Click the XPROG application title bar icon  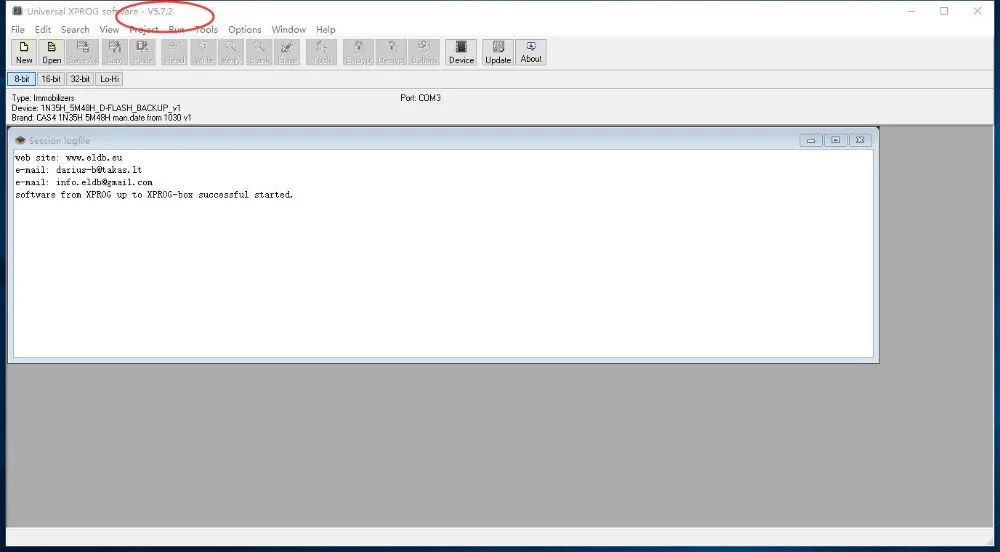coord(17,11)
